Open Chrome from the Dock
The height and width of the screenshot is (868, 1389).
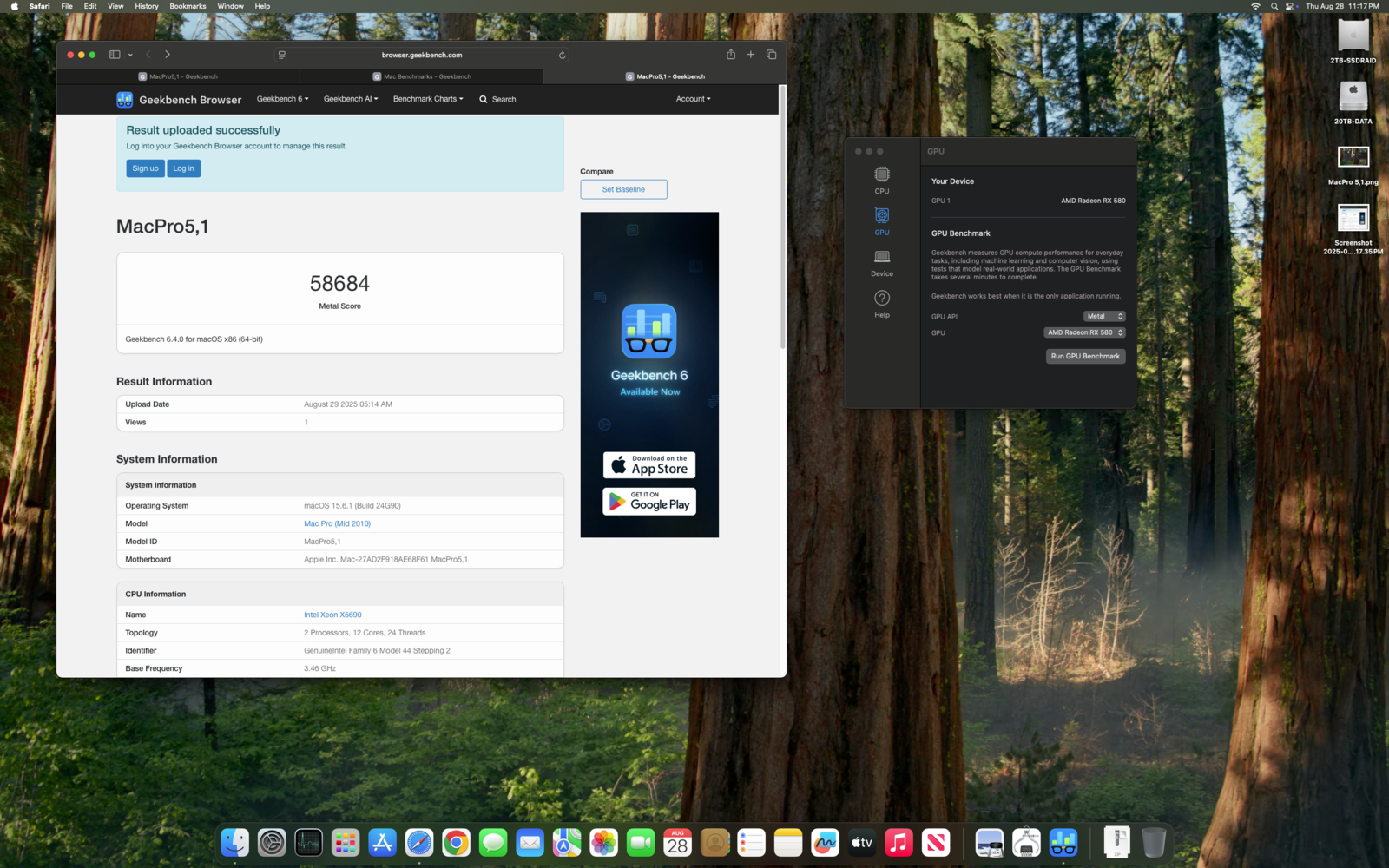pyautogui.click(x=456, y=842)
